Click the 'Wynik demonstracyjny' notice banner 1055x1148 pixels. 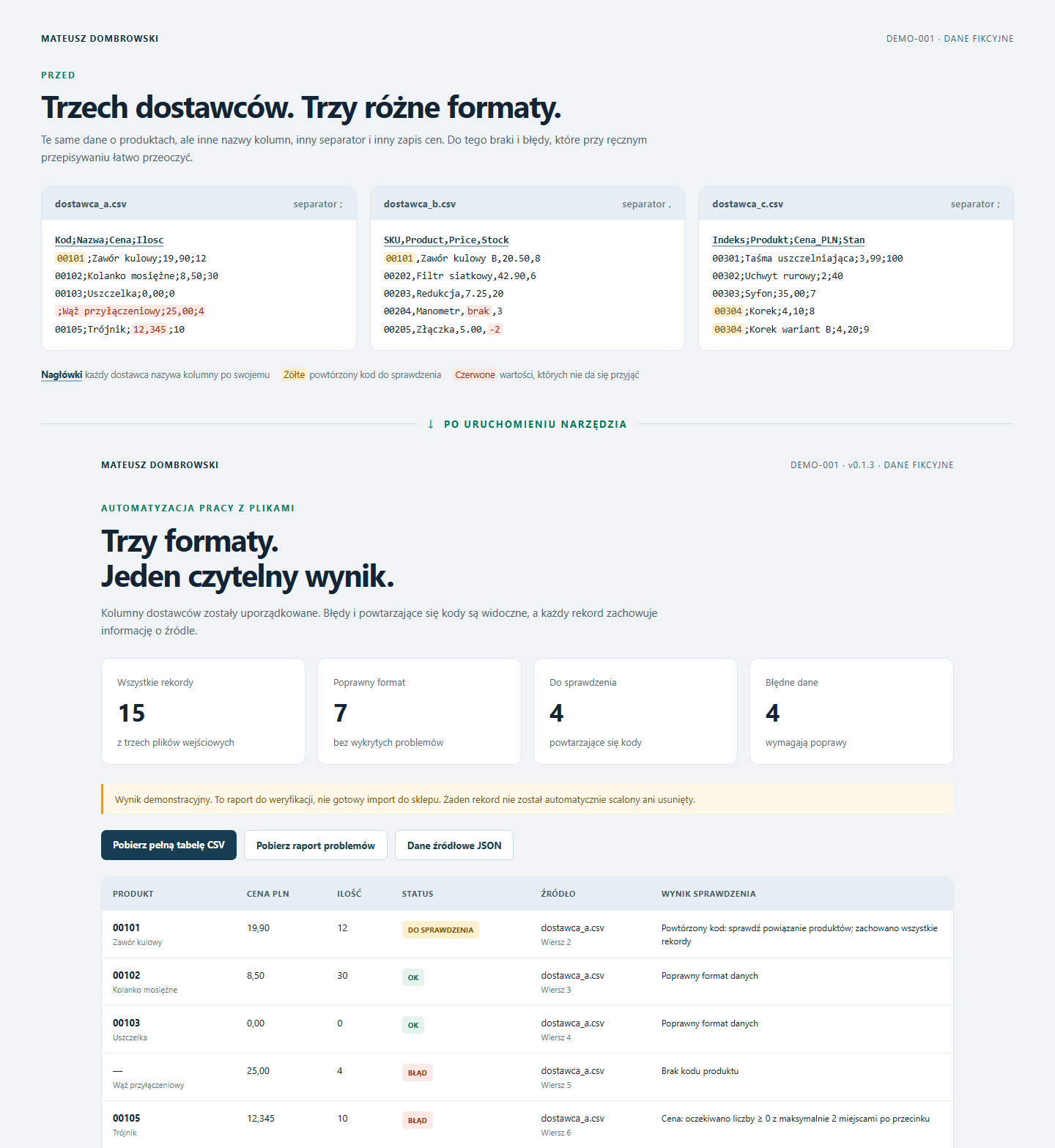click(527, 799)
